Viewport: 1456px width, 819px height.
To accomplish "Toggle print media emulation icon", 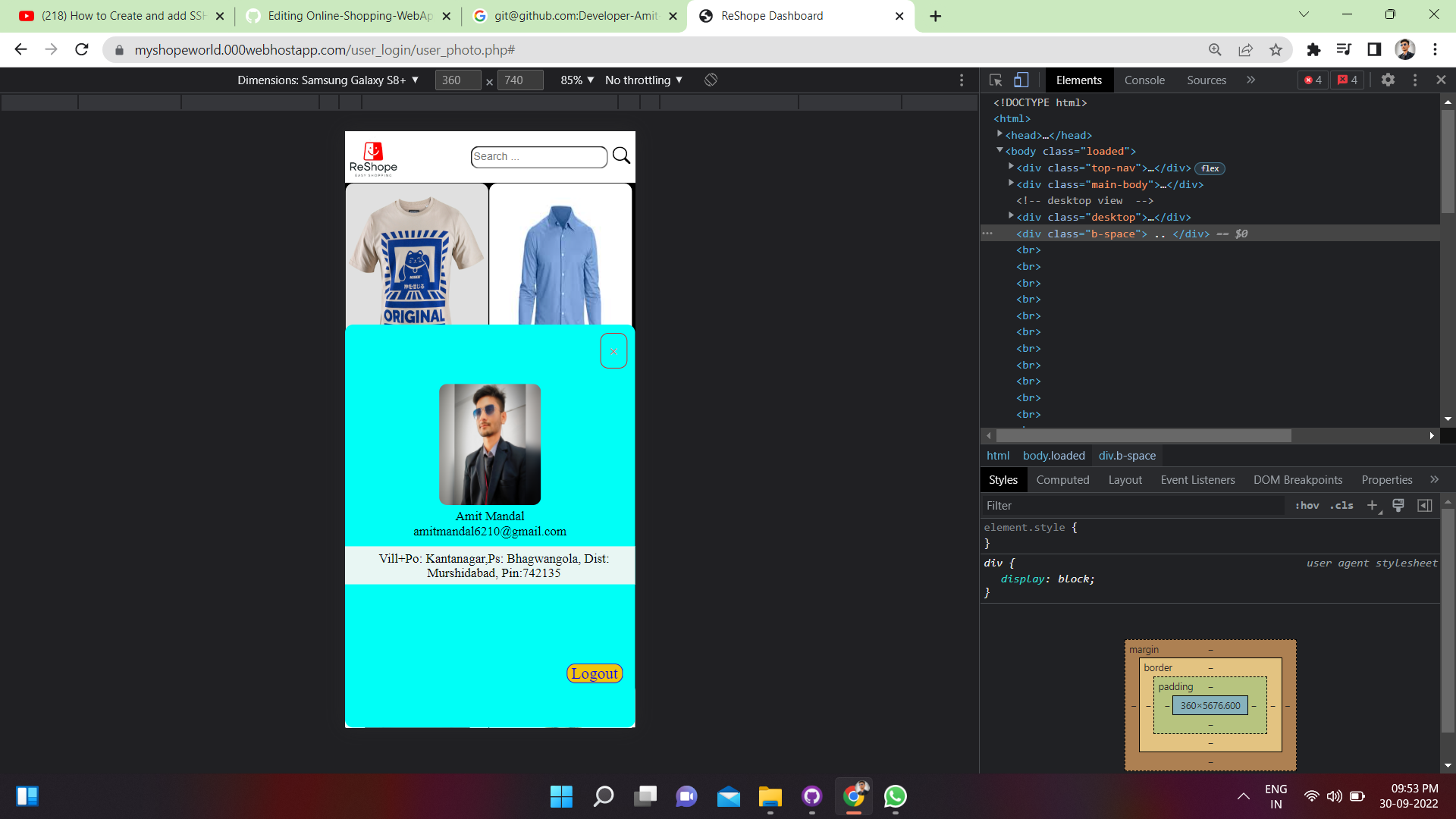I will pyautogui.click(x=1398, y=505).
